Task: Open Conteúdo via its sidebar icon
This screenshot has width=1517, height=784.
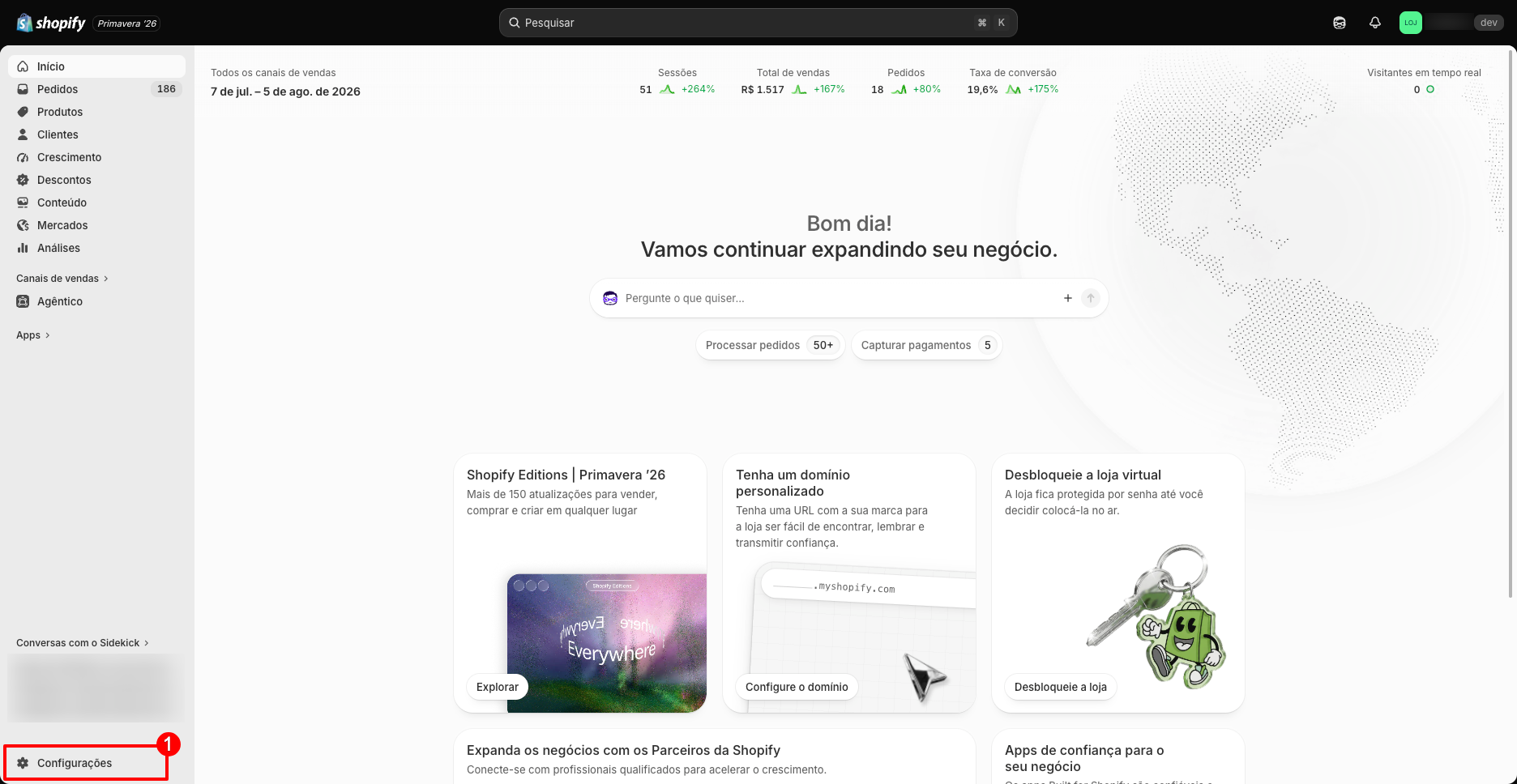Action: click(23, 202)
